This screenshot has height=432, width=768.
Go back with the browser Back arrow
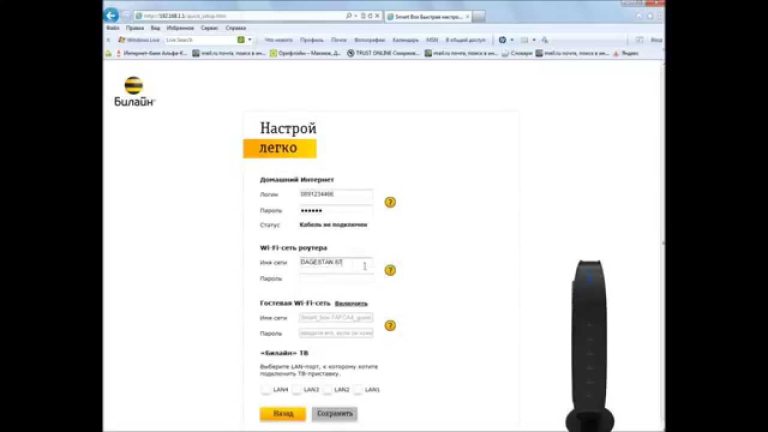[x=111, y=15]
